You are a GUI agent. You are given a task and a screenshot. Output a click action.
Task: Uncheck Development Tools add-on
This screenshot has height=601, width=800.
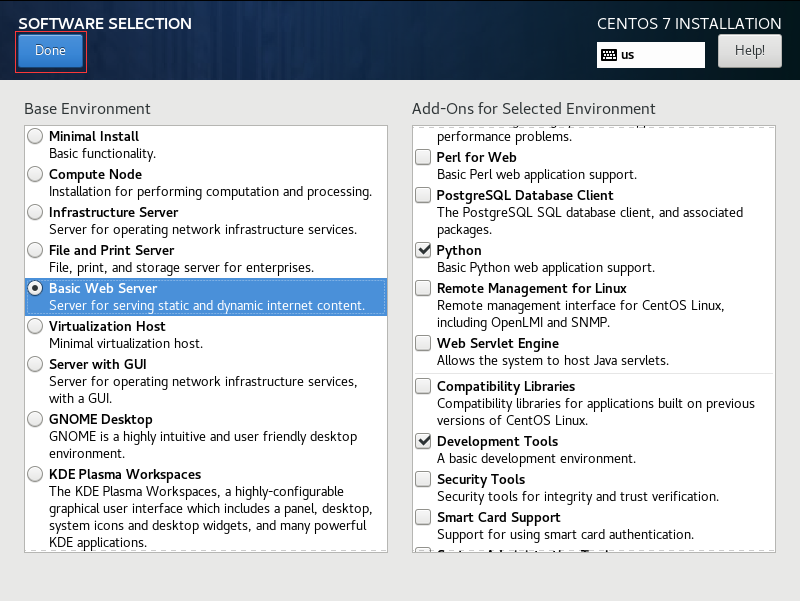pyautogui.click(x=423, y=441)
